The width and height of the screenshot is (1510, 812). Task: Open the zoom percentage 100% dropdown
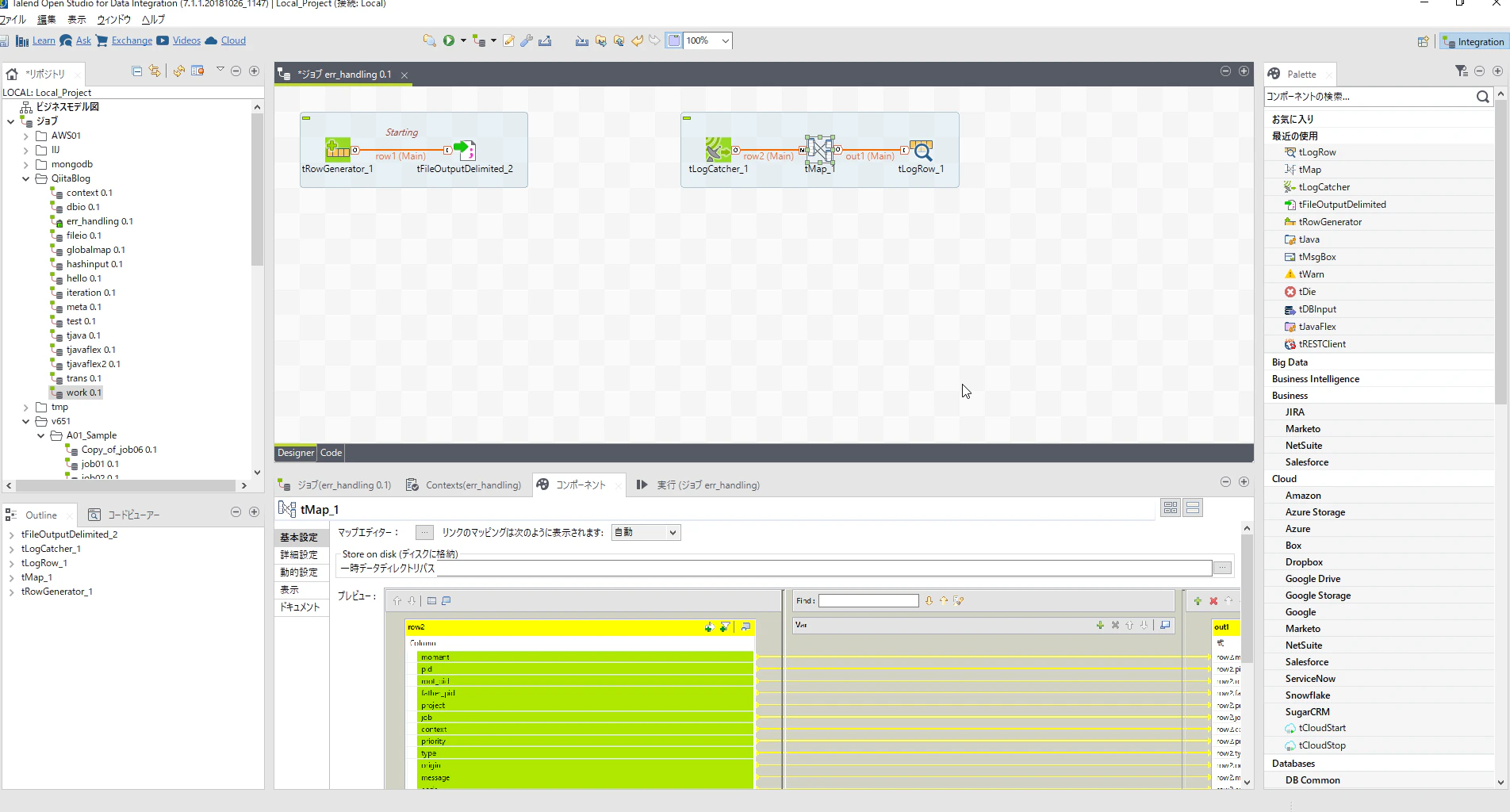pos(725,40)
